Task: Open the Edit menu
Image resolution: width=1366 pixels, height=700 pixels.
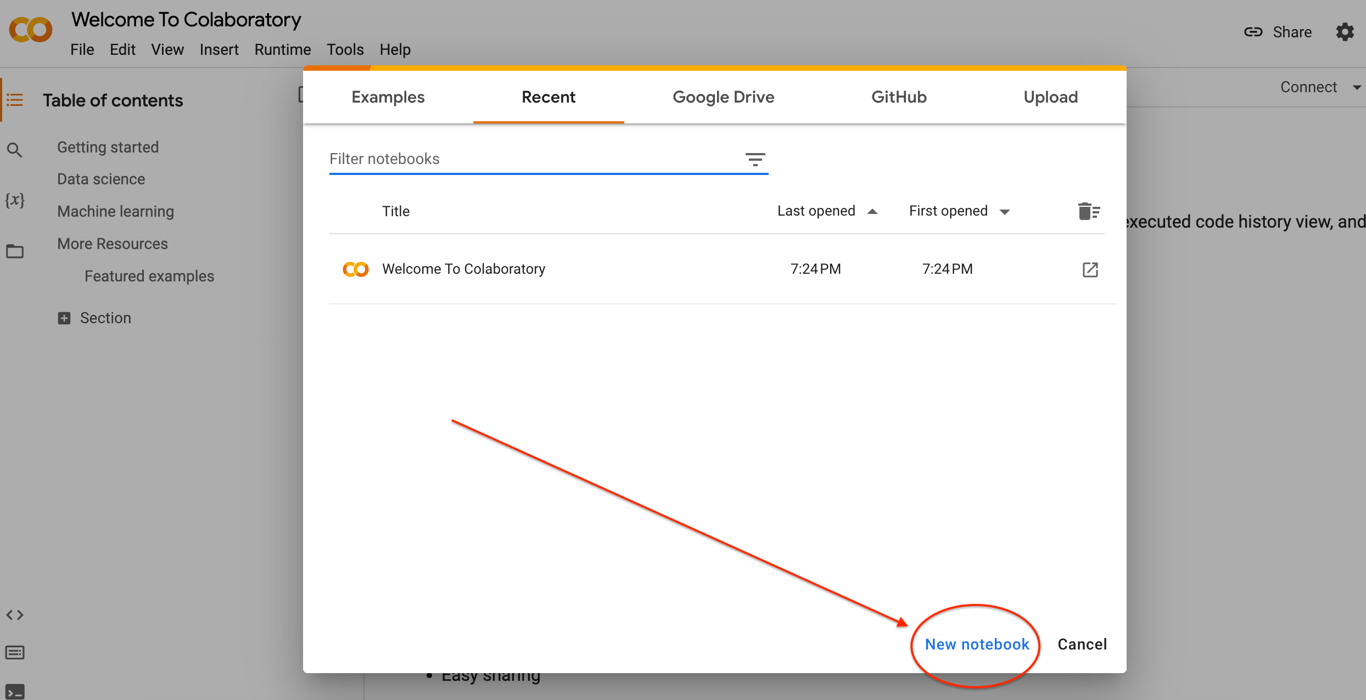Action: pyautogui.click(x=122, y=49)
